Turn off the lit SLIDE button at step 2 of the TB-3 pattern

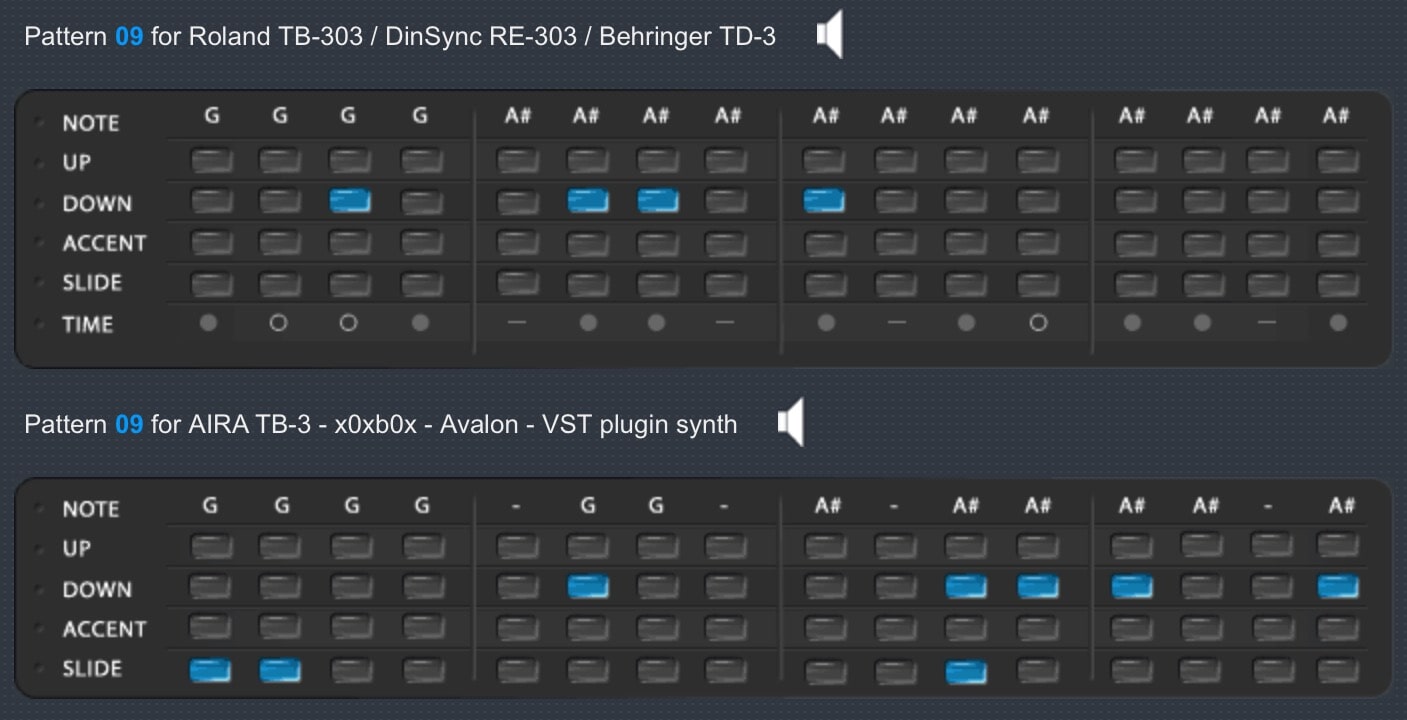click(x=280, y=670)
